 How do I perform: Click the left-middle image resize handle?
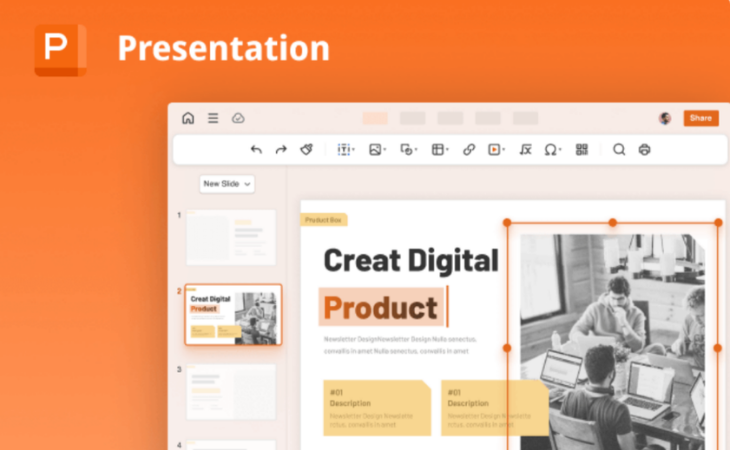point(507,348)
